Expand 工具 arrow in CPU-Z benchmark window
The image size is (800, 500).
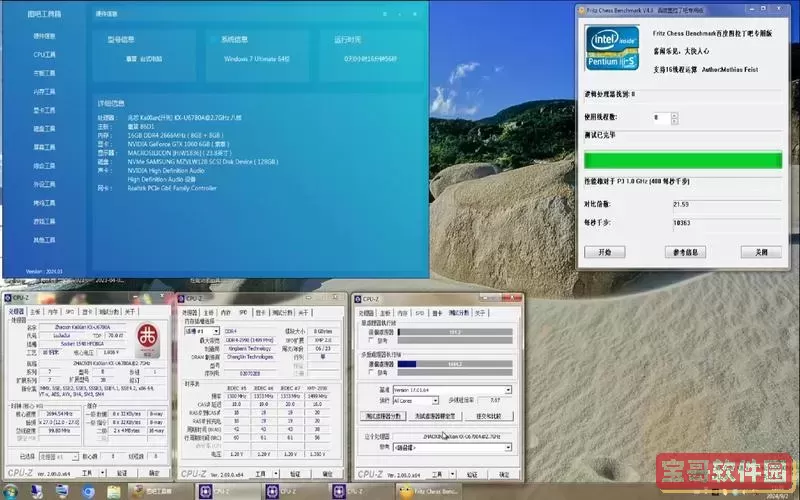(452, 474)
